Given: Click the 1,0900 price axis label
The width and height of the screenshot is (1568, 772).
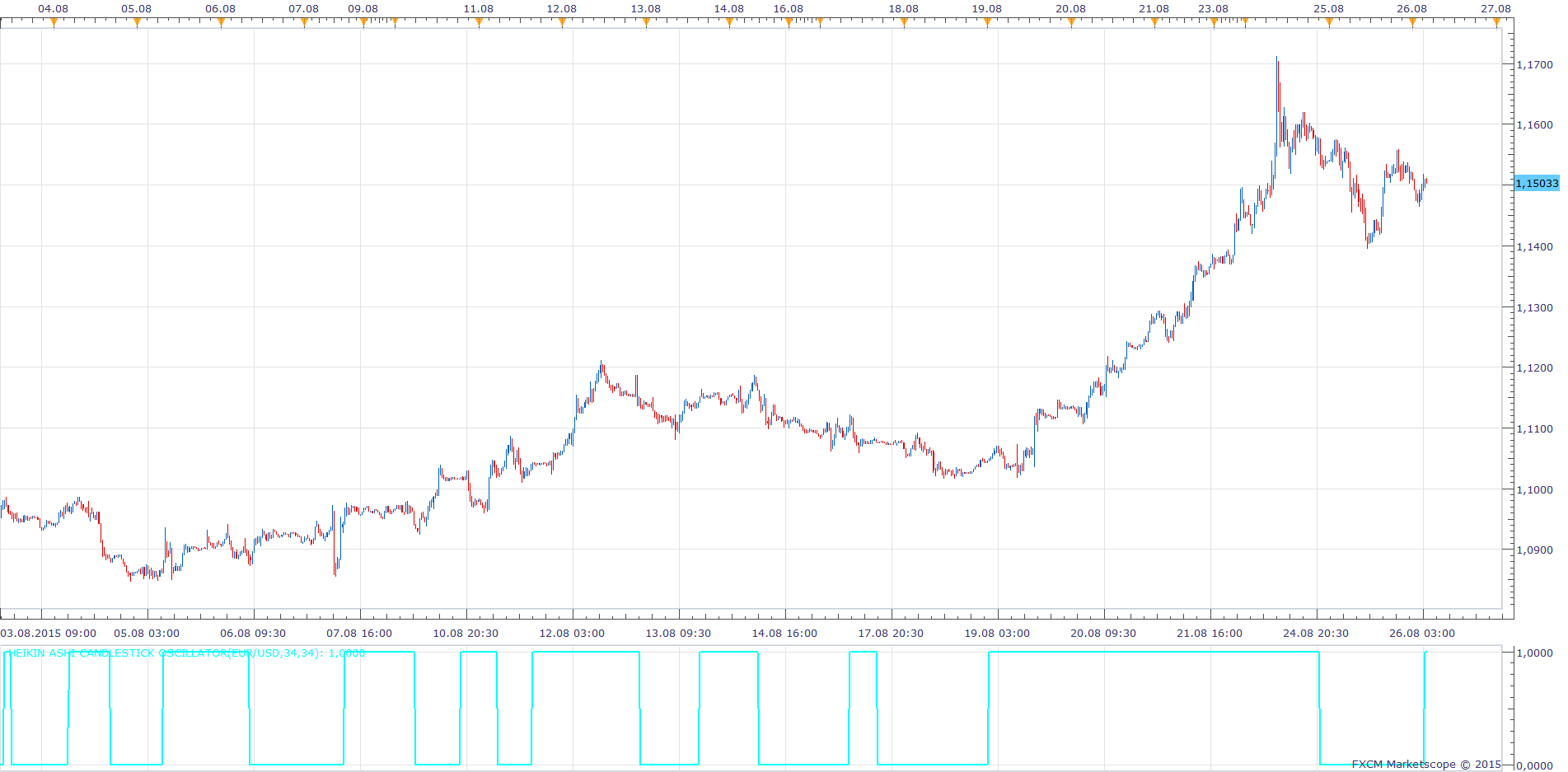Looking at the screenshot, I should click(1535, 550).
